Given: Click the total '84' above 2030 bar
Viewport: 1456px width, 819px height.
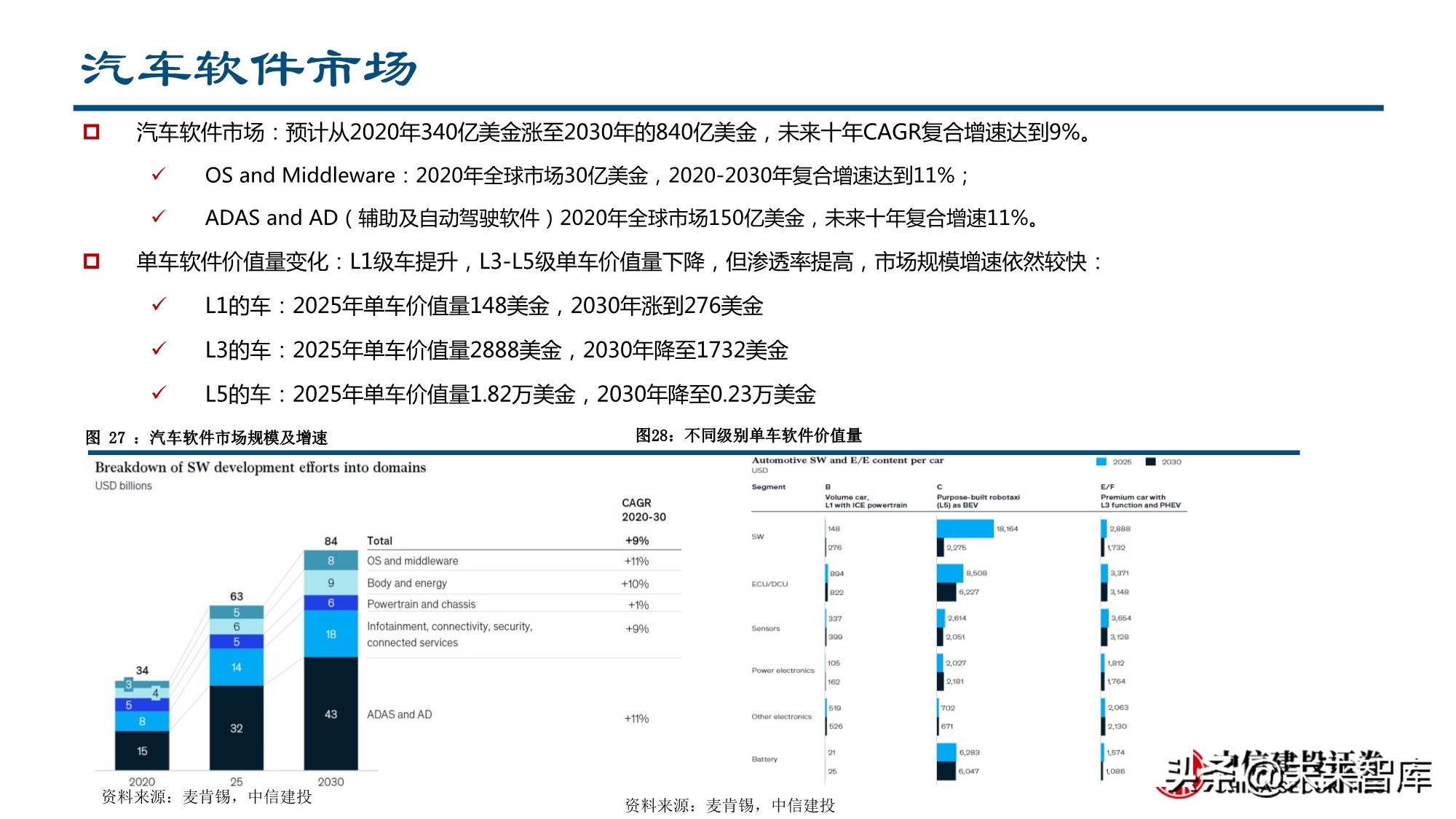Looking at the screenshot, I should (x=331, y=541).
